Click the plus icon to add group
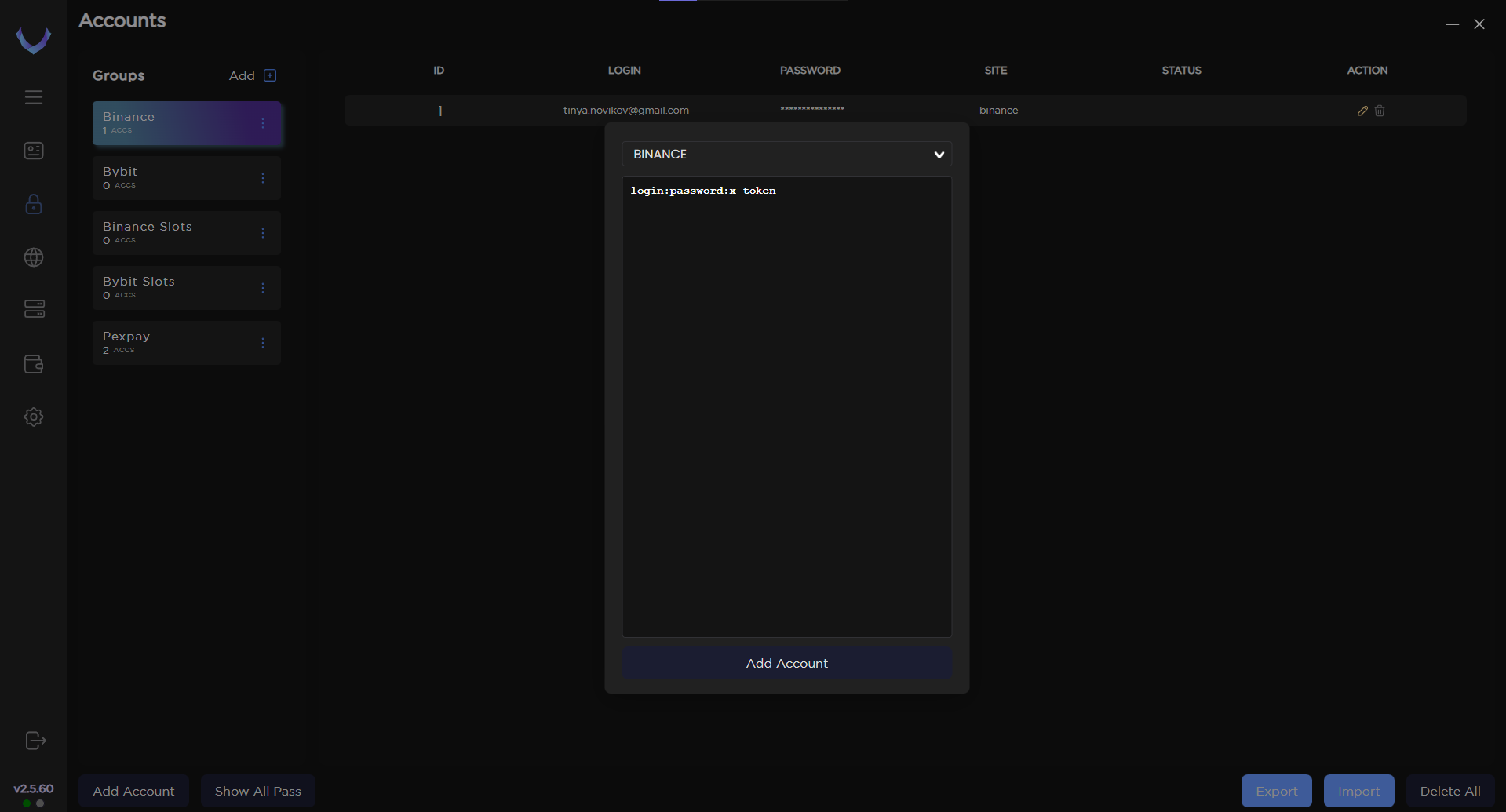 [x=270, y=75]
